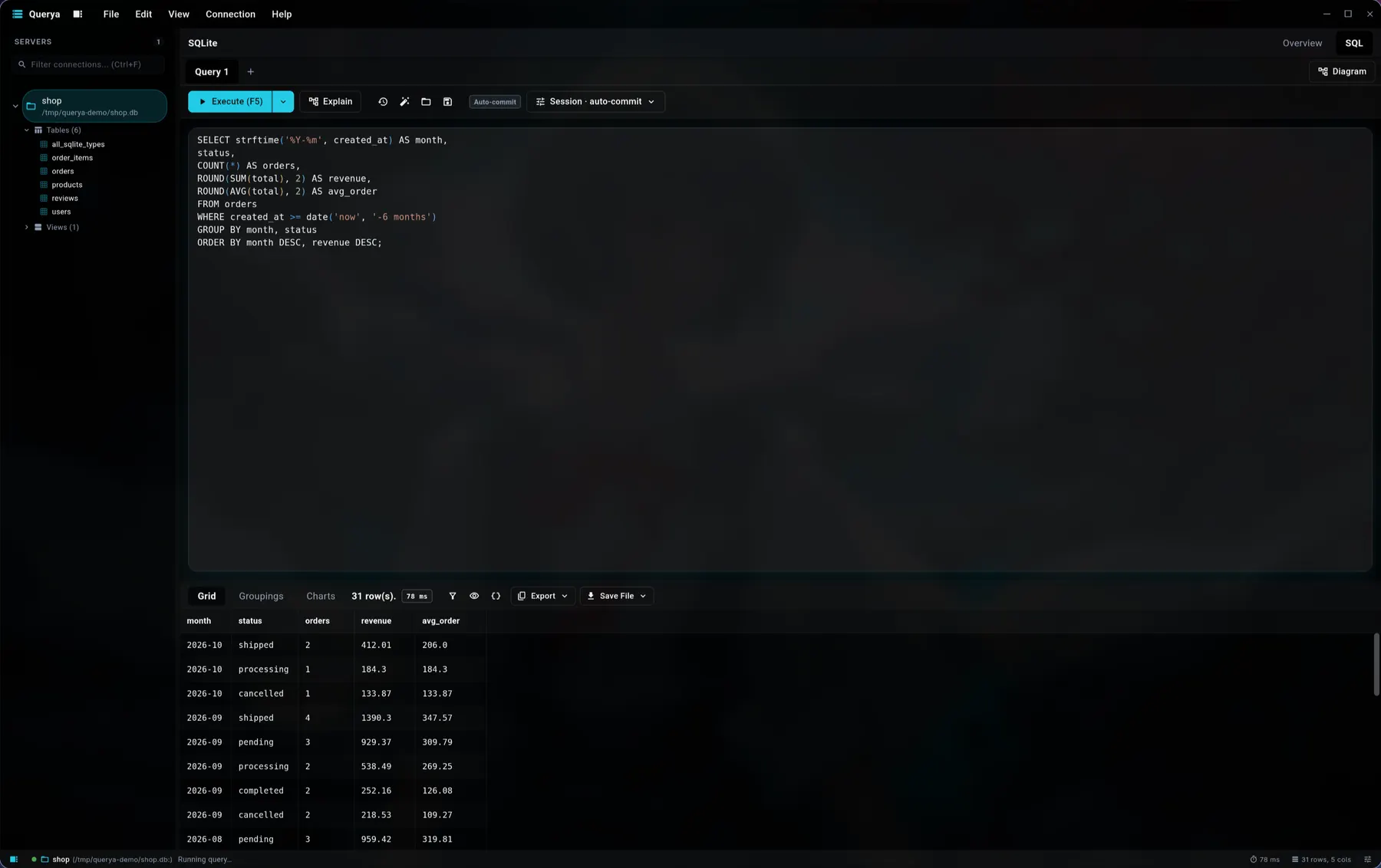Add a new query tab with plus icon
Viewport: 1381px width, 868px height.
click(x=250, y=72)
